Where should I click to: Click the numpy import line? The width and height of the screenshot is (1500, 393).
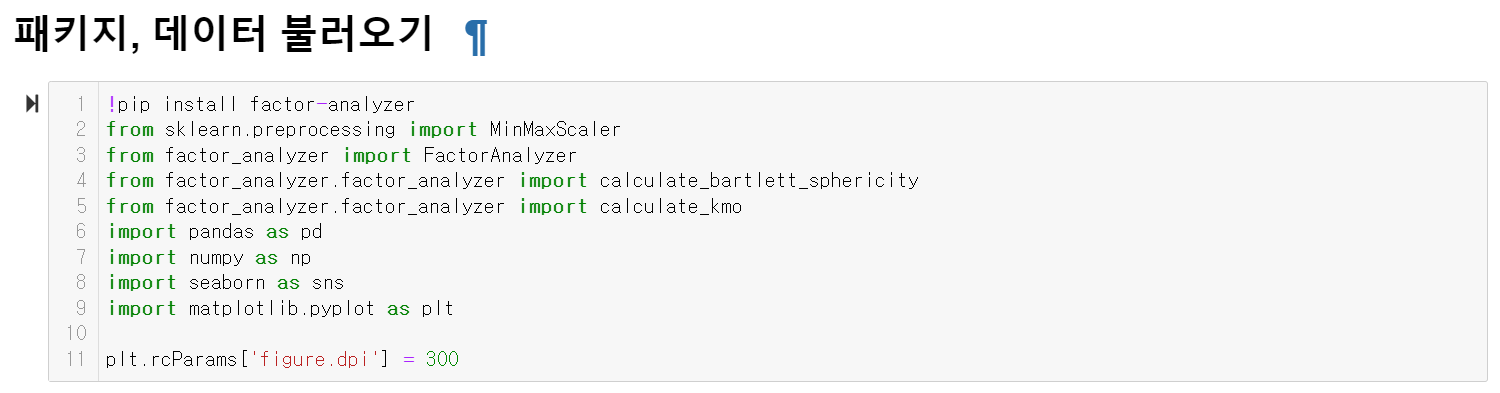coord(209,257)
